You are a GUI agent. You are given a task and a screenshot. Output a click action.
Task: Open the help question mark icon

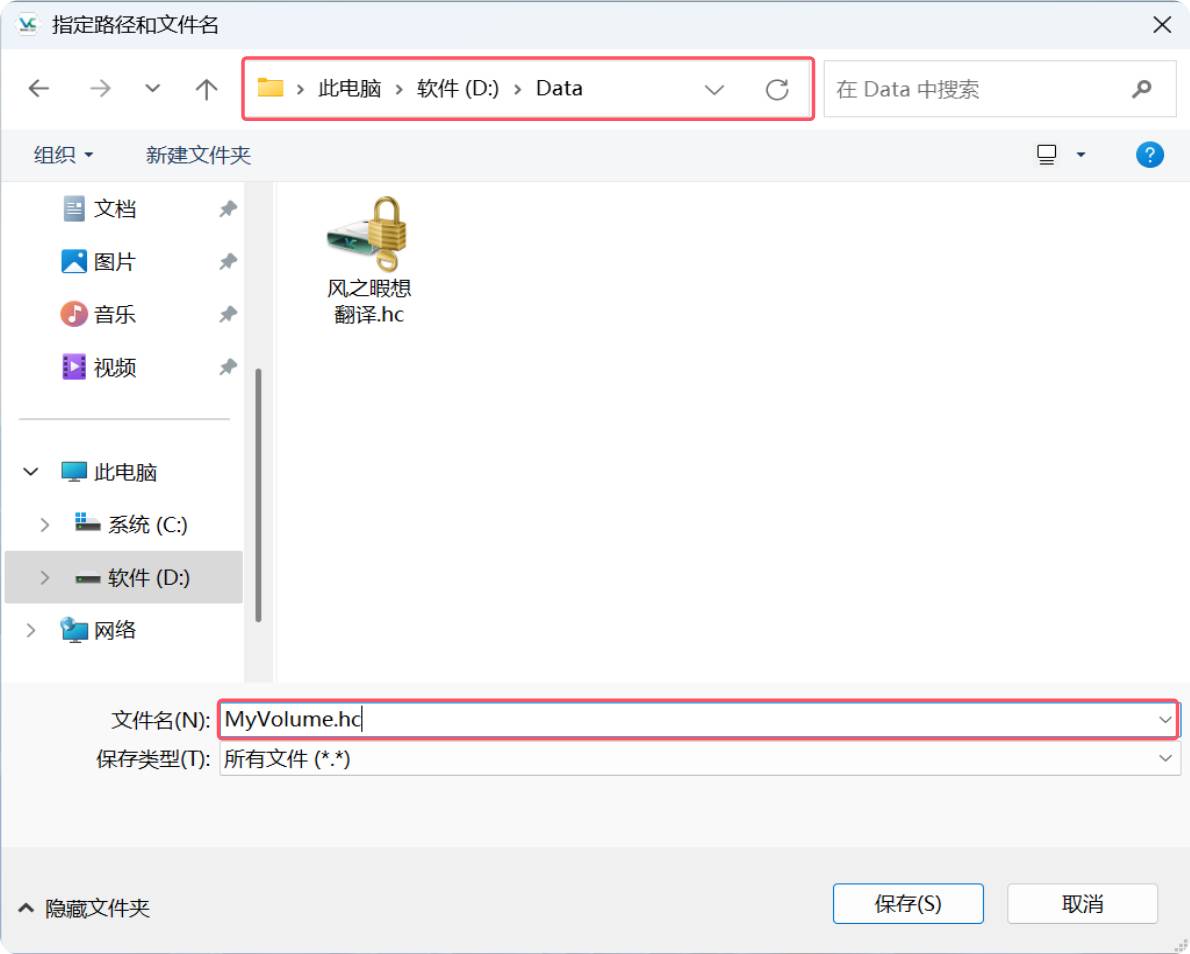tap(1149, 155)
